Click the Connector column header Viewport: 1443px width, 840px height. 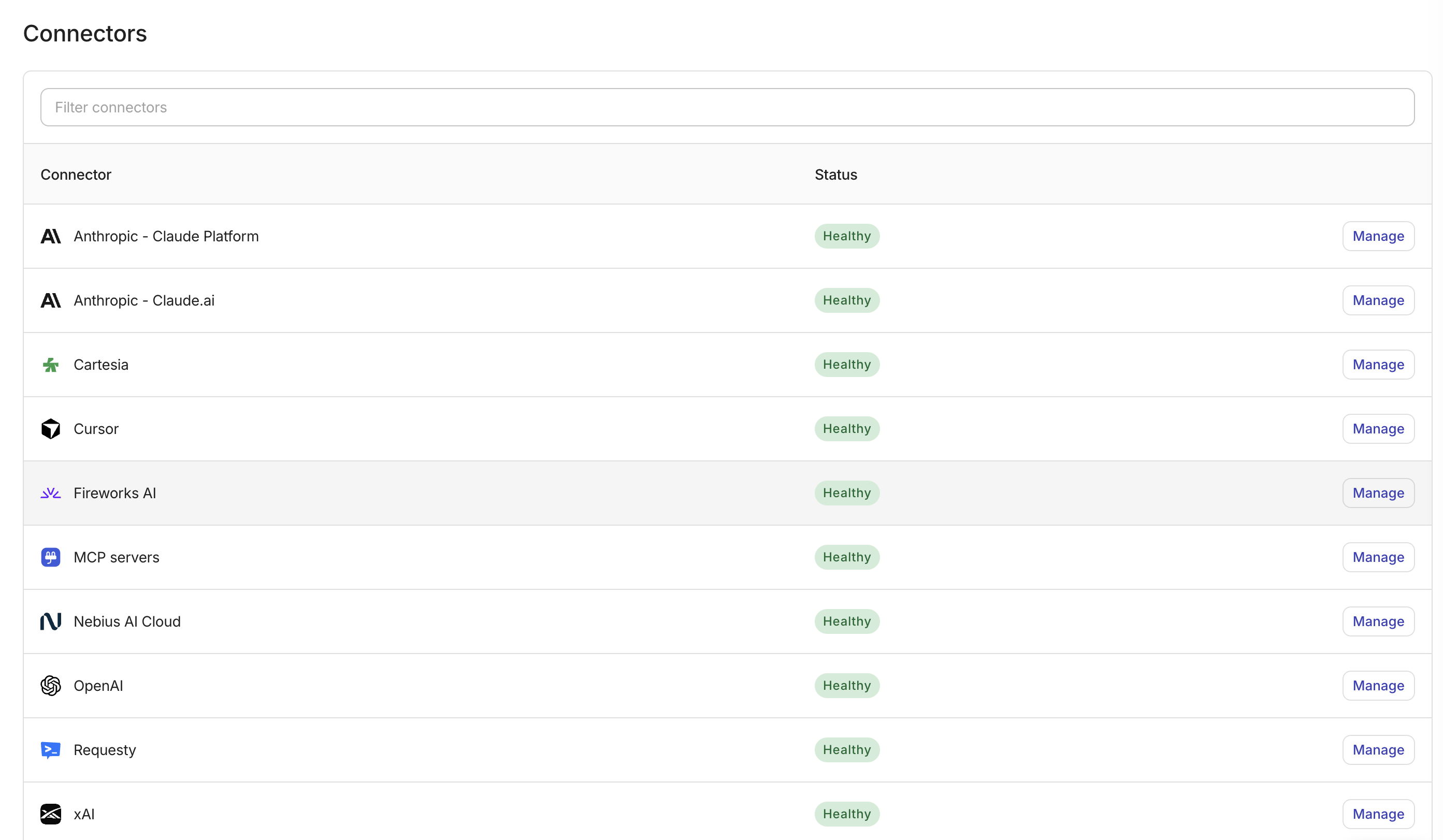pyautogui.click(x=76, y=175)
